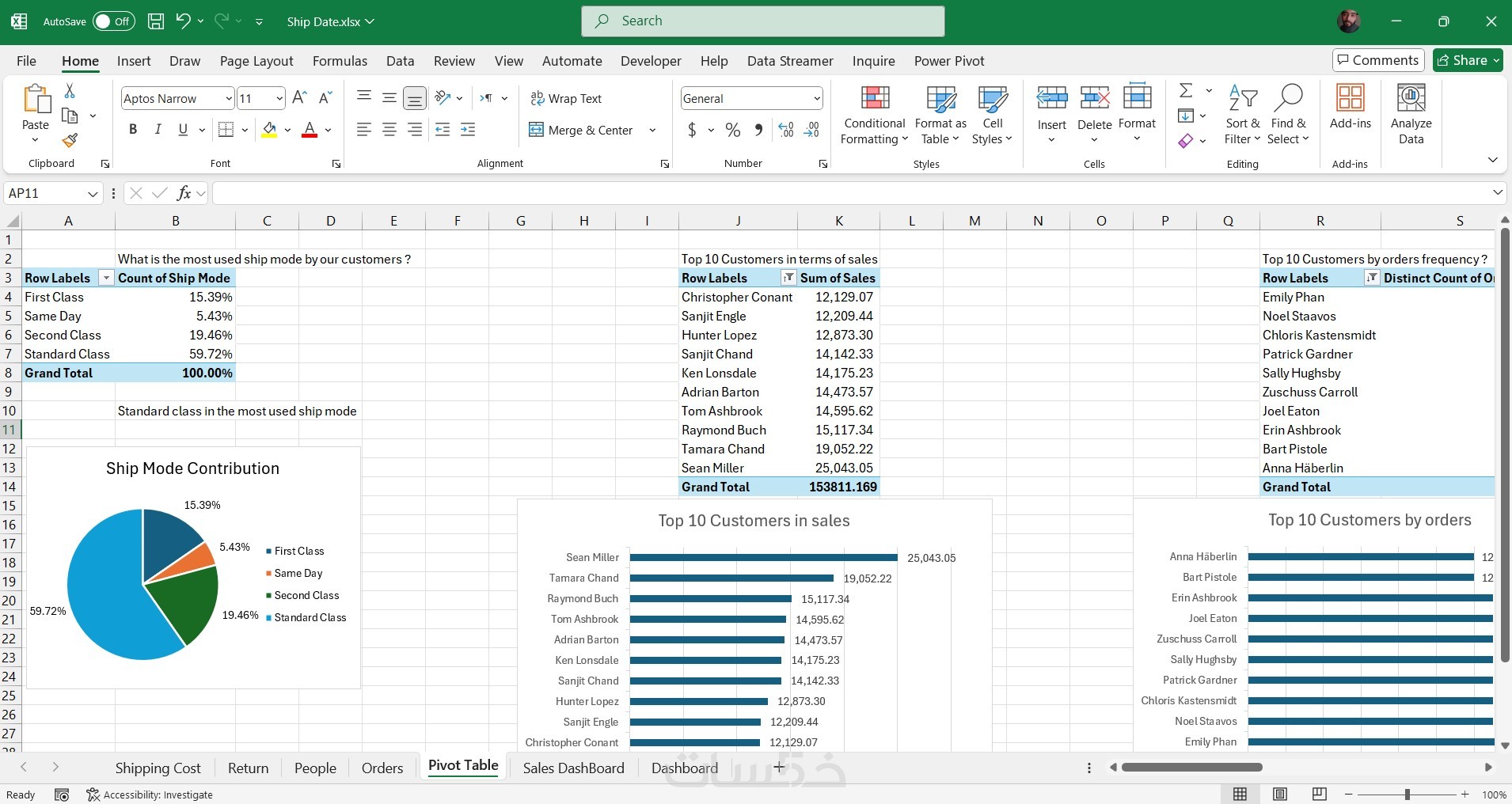Click the Save icon in title bar
Viewport: 1512px width, 804px height.
point(156,21)
